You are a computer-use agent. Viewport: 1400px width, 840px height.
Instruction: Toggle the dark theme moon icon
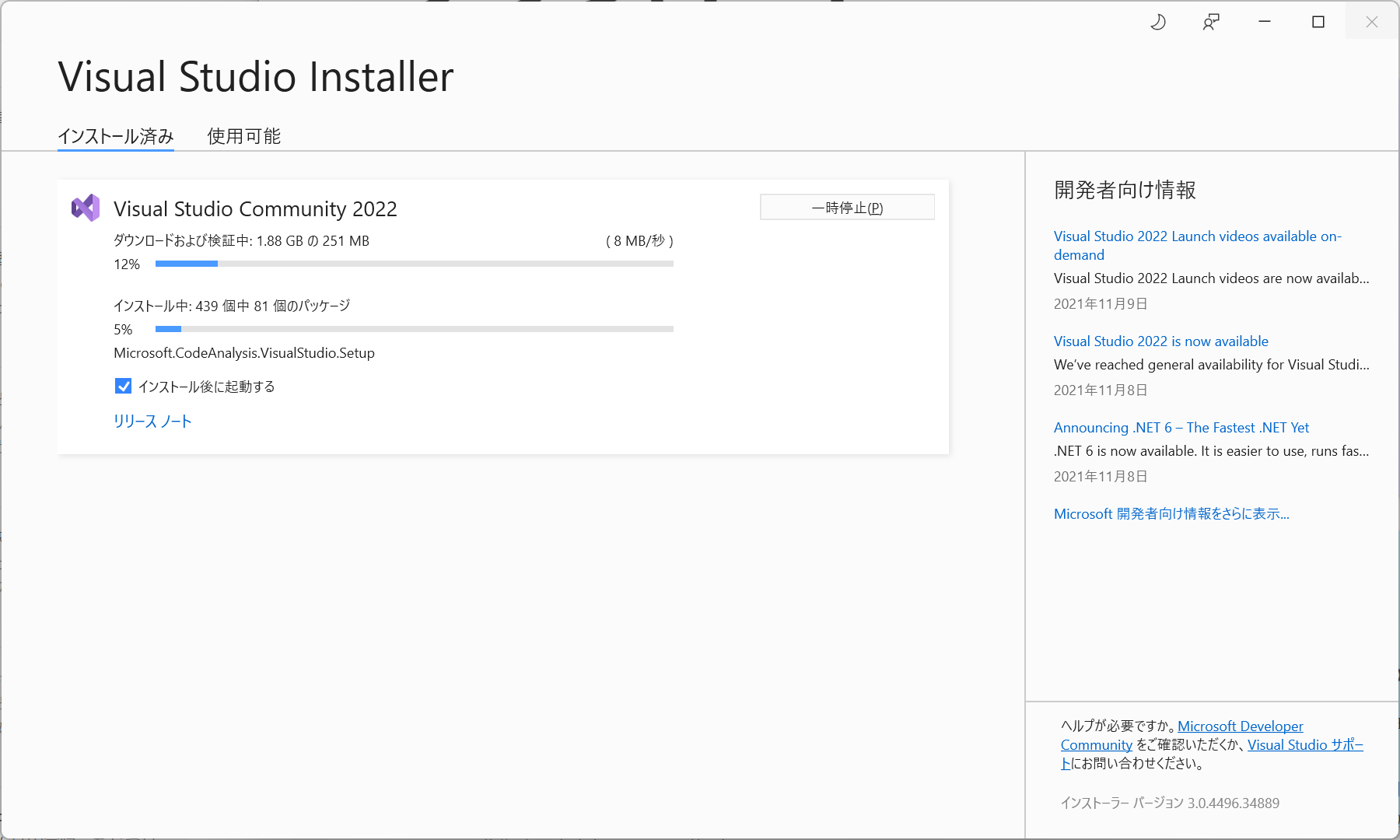pyautogui.click(x=1158, y=22)
